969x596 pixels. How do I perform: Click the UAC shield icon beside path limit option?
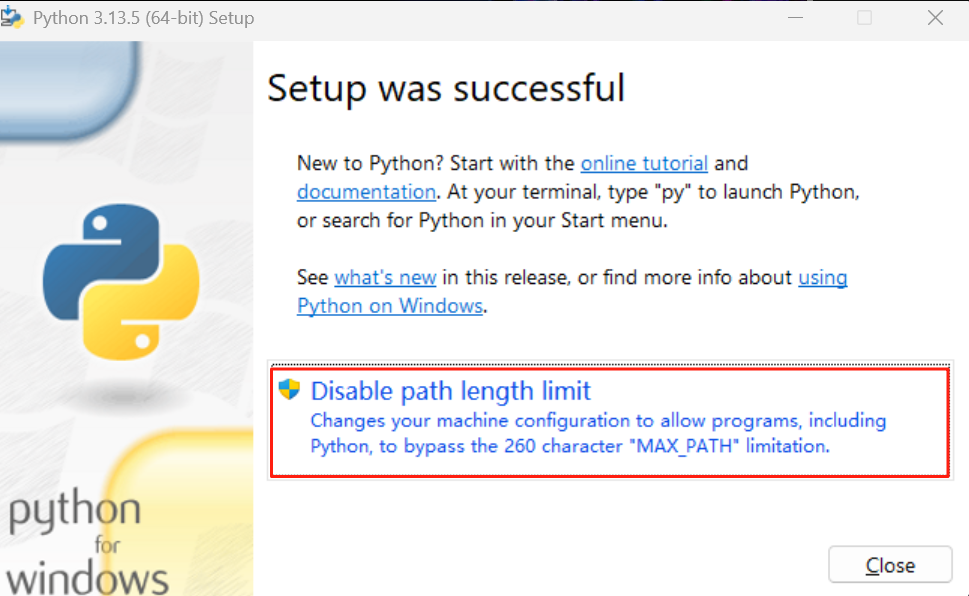[288, 392]
